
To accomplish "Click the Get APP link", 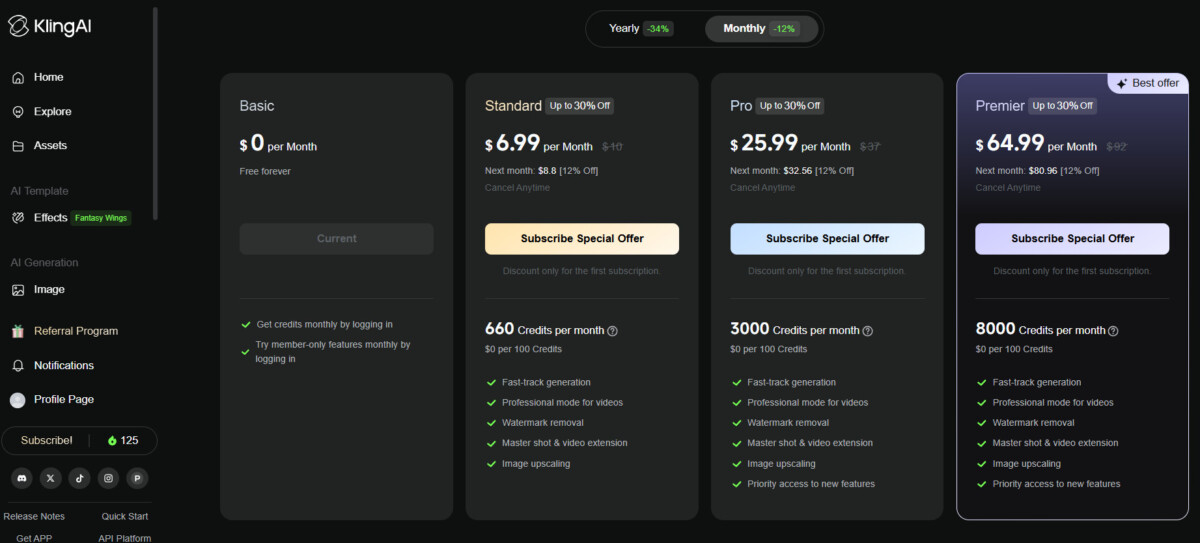I will tap(34, 537).
